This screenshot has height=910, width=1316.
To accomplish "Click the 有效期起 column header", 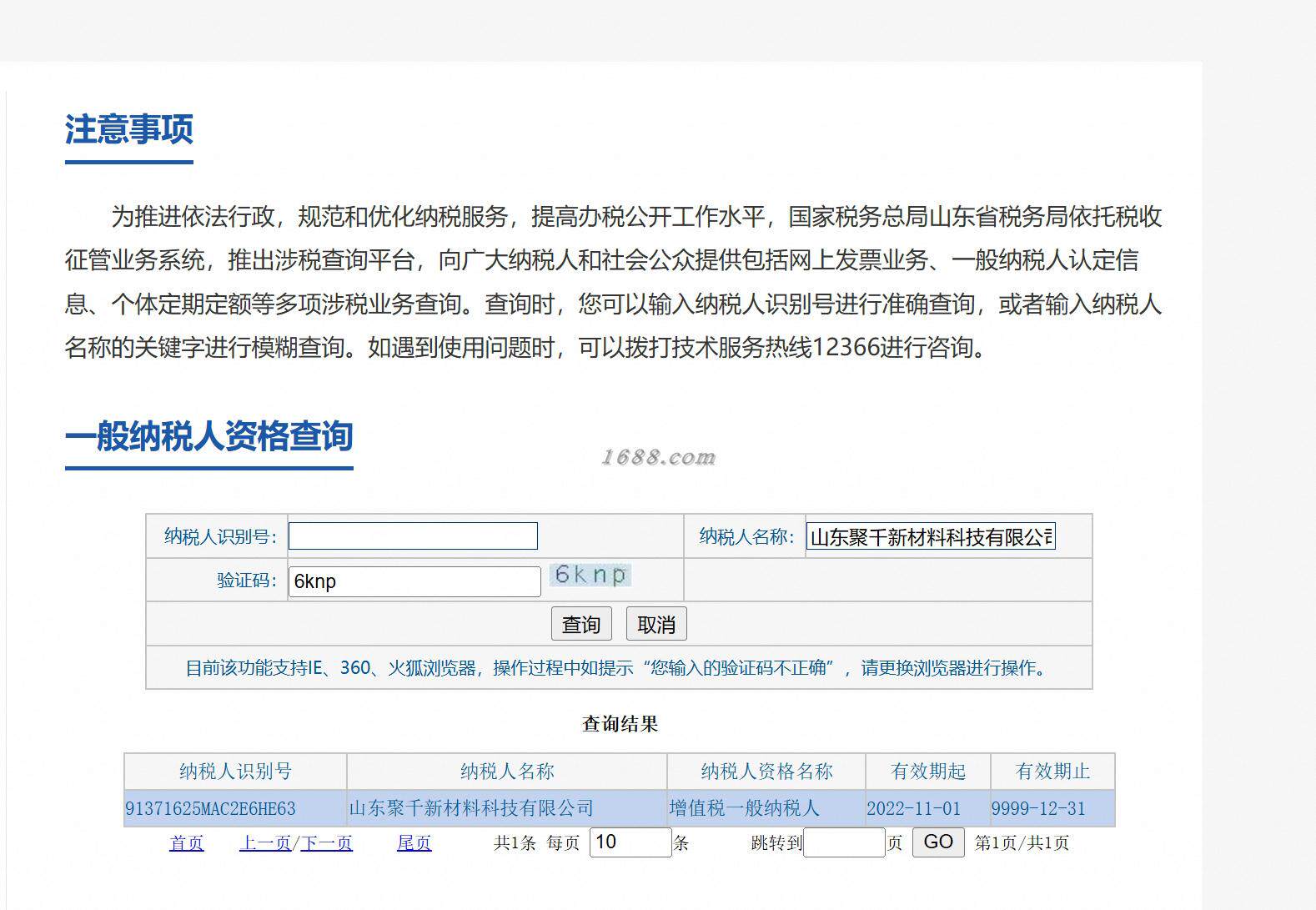I will click(x=928, y=772).
